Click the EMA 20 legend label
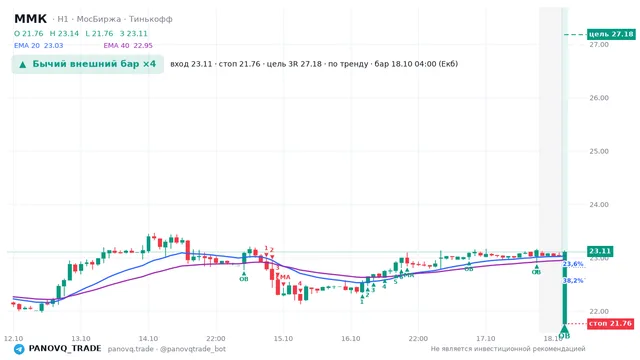Image resolution: width=640 pixels, height=360 pixels. (x=27, y=46)
